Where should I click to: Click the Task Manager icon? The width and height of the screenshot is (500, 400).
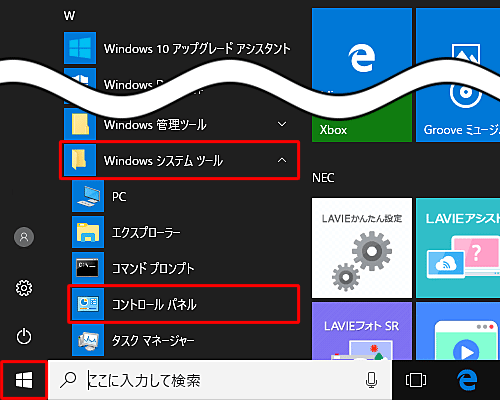tap(88, 340)
